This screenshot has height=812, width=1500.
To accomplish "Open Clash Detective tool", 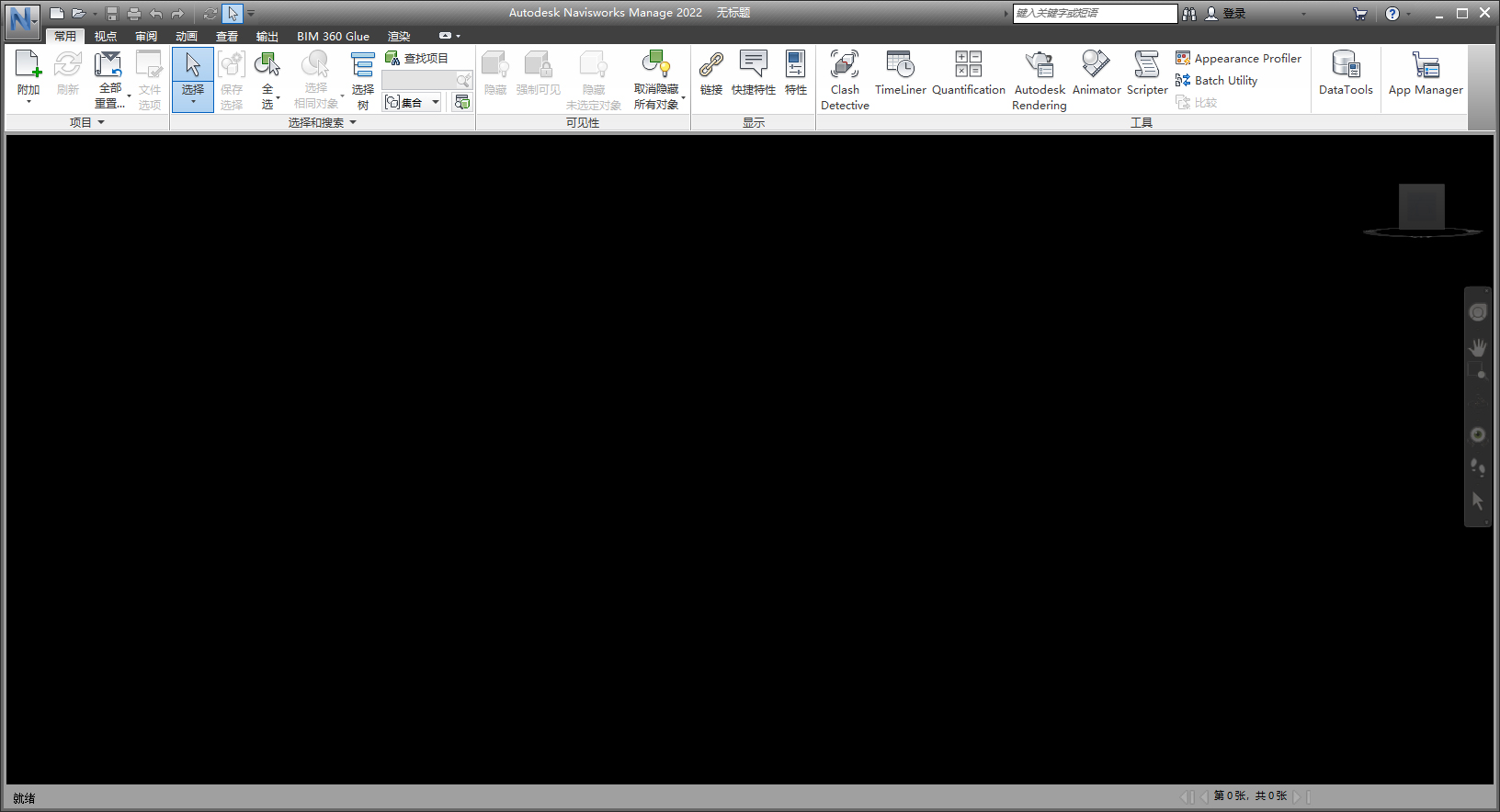I will (845, 80).
